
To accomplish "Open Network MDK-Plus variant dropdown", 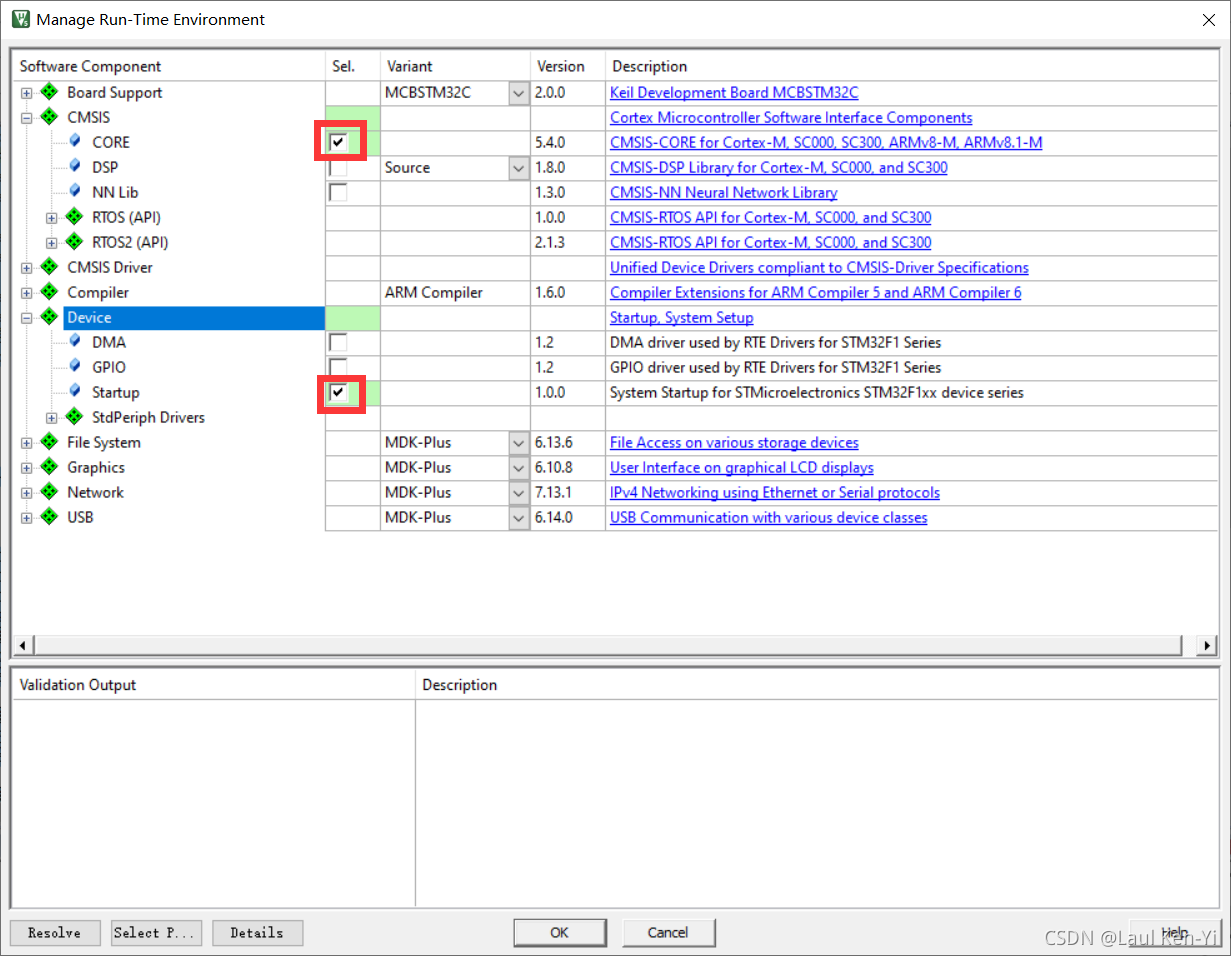I will (518, 493).
